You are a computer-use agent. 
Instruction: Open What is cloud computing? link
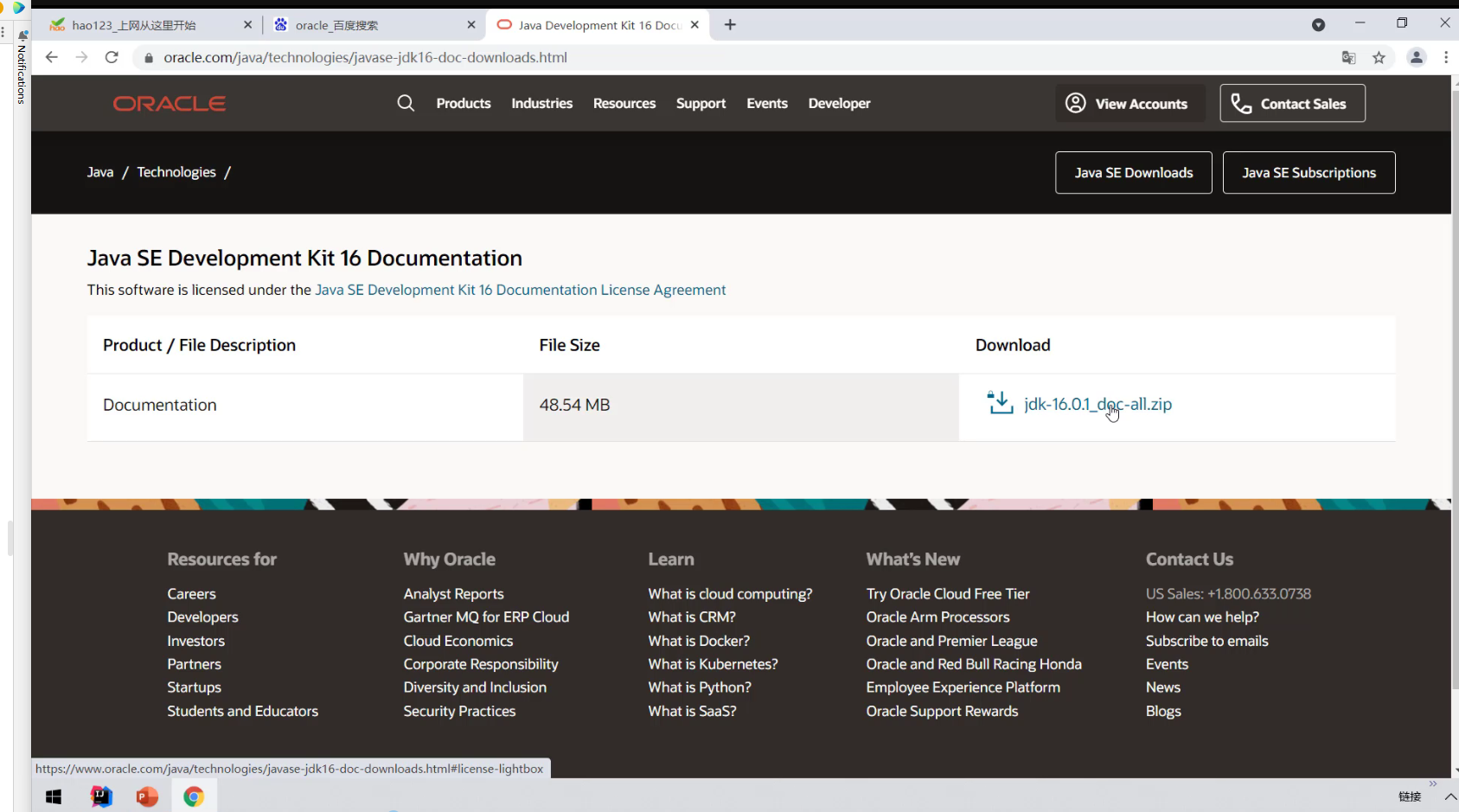(x=731, y=594)
